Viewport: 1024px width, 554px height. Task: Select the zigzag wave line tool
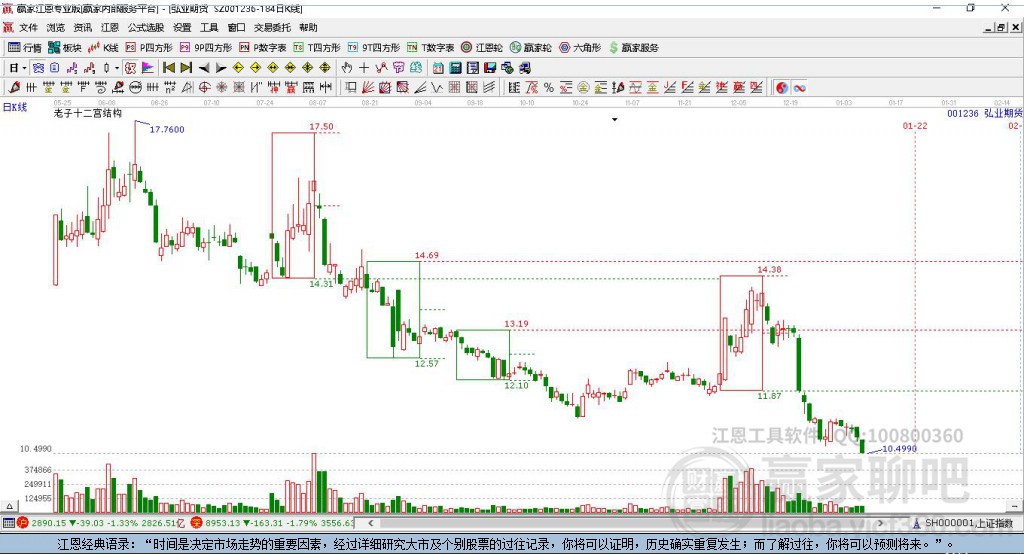tap(437, 88)
